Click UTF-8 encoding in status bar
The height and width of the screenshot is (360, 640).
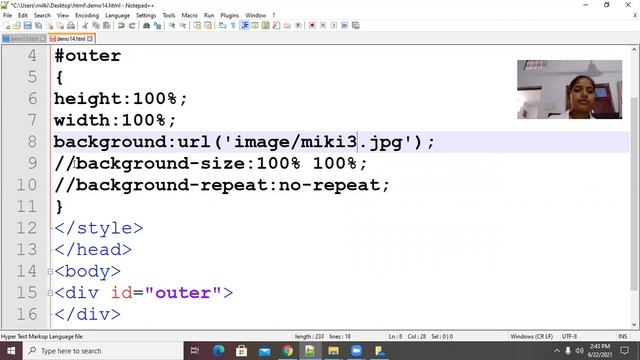(x=569, y=337)
